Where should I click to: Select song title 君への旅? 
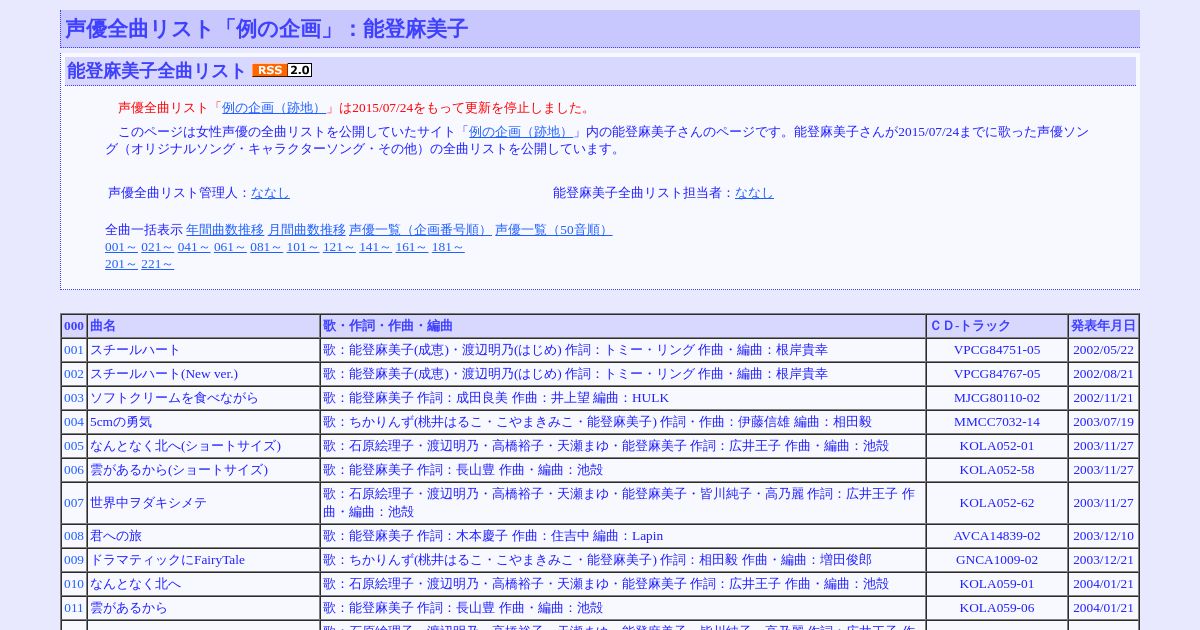116,536
